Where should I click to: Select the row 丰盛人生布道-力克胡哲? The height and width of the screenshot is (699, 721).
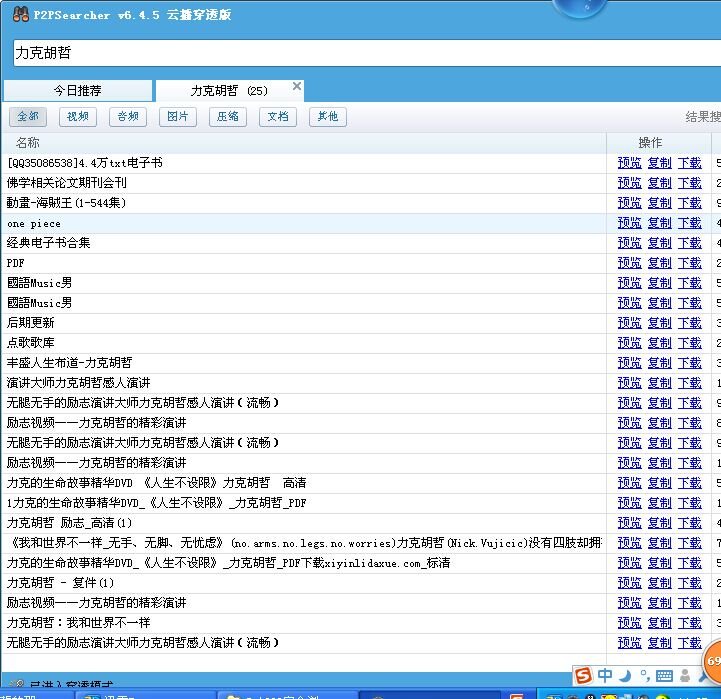pos(303,363)
